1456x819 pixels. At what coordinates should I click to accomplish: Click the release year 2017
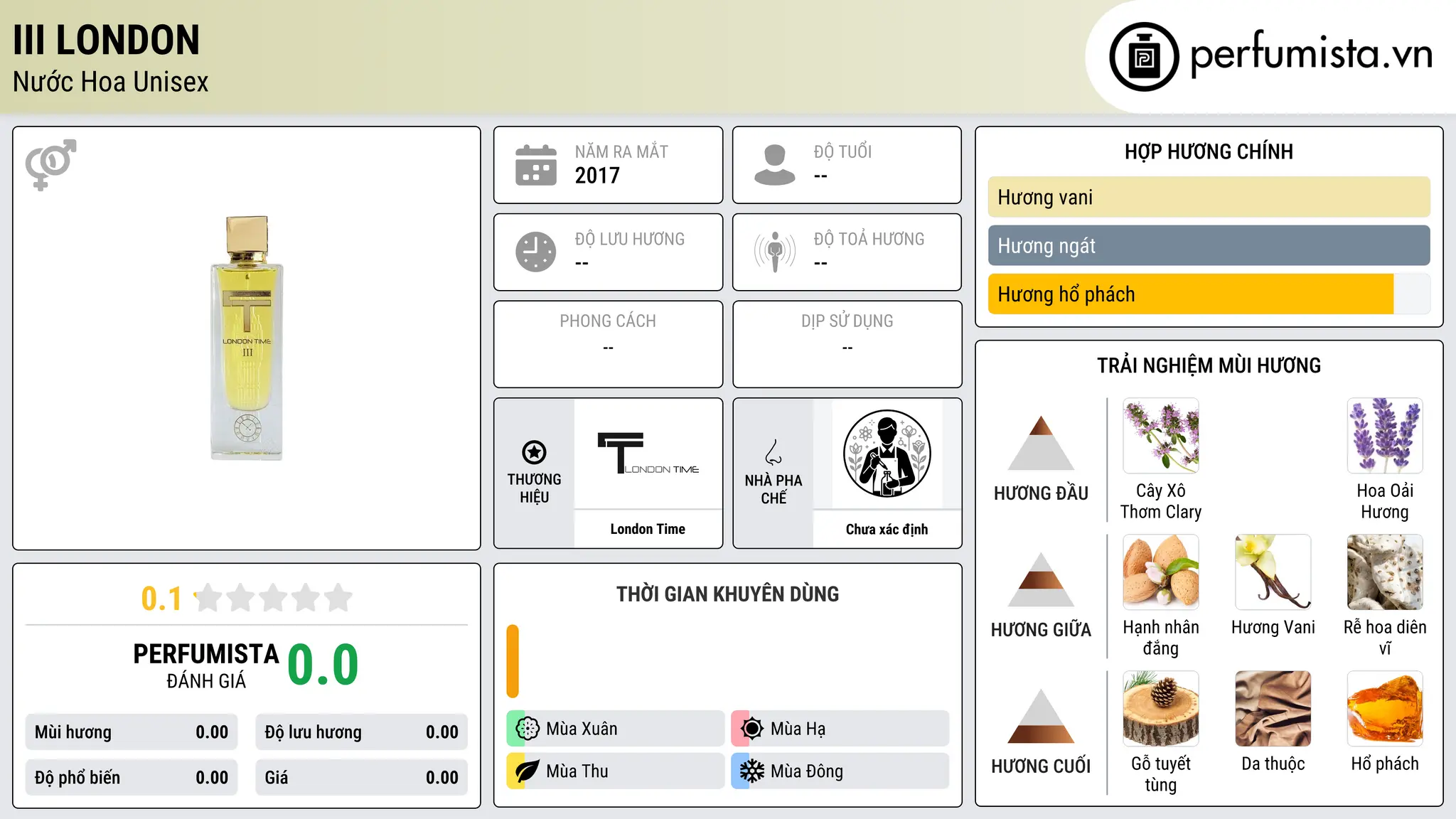coord(597,176)
